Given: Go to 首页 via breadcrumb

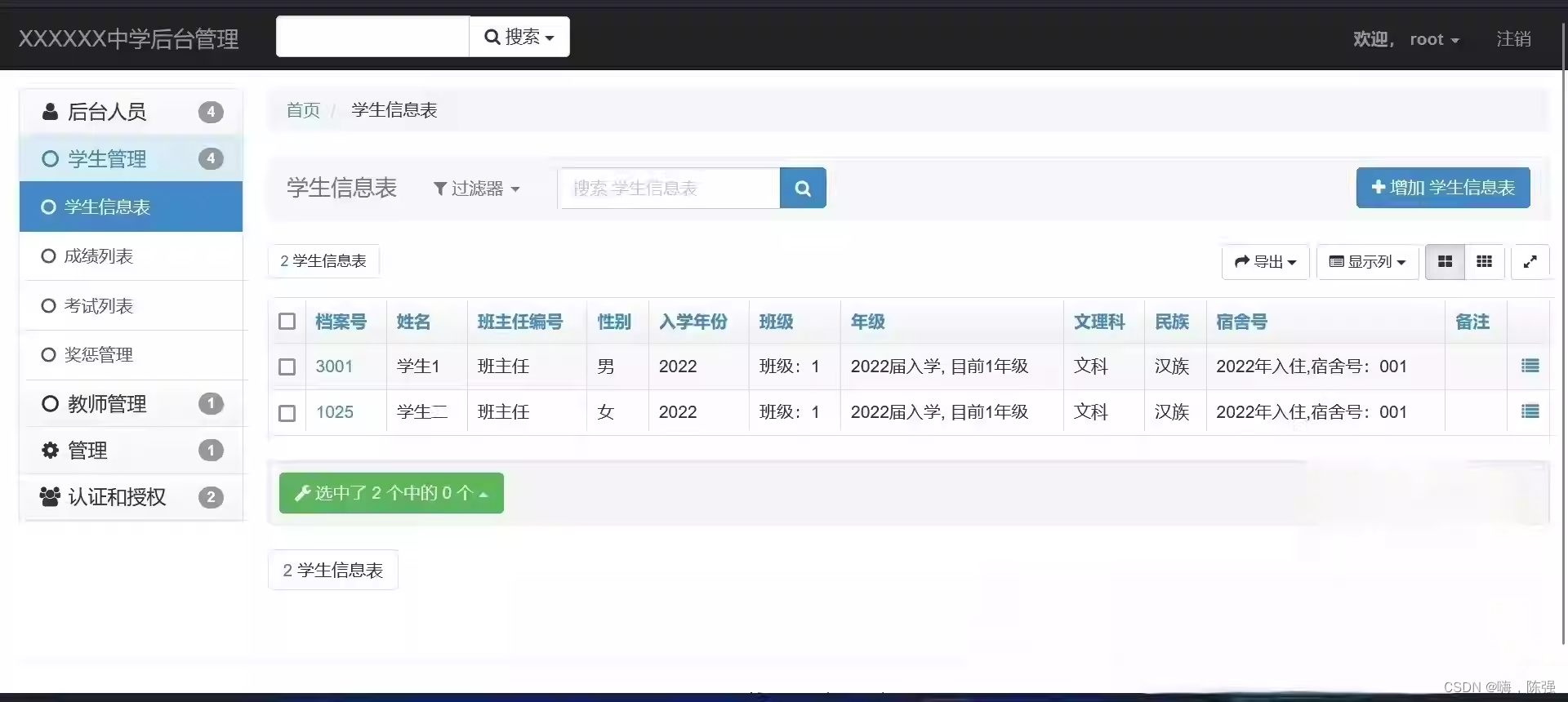Looking at the screenshot, I should point(303,110).
